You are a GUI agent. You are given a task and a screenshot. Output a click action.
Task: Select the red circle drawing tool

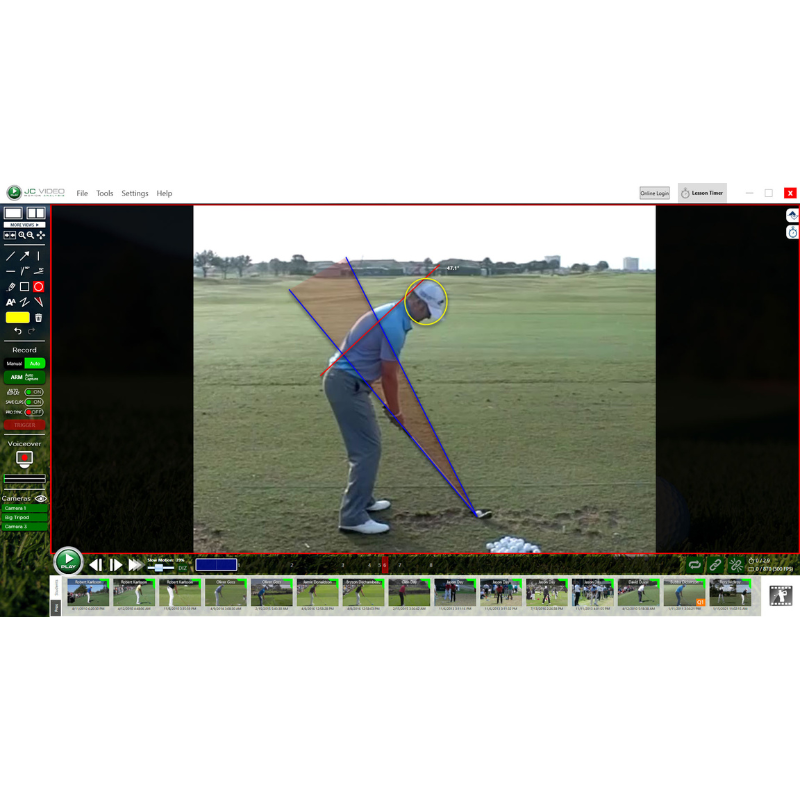coord(39,286)
